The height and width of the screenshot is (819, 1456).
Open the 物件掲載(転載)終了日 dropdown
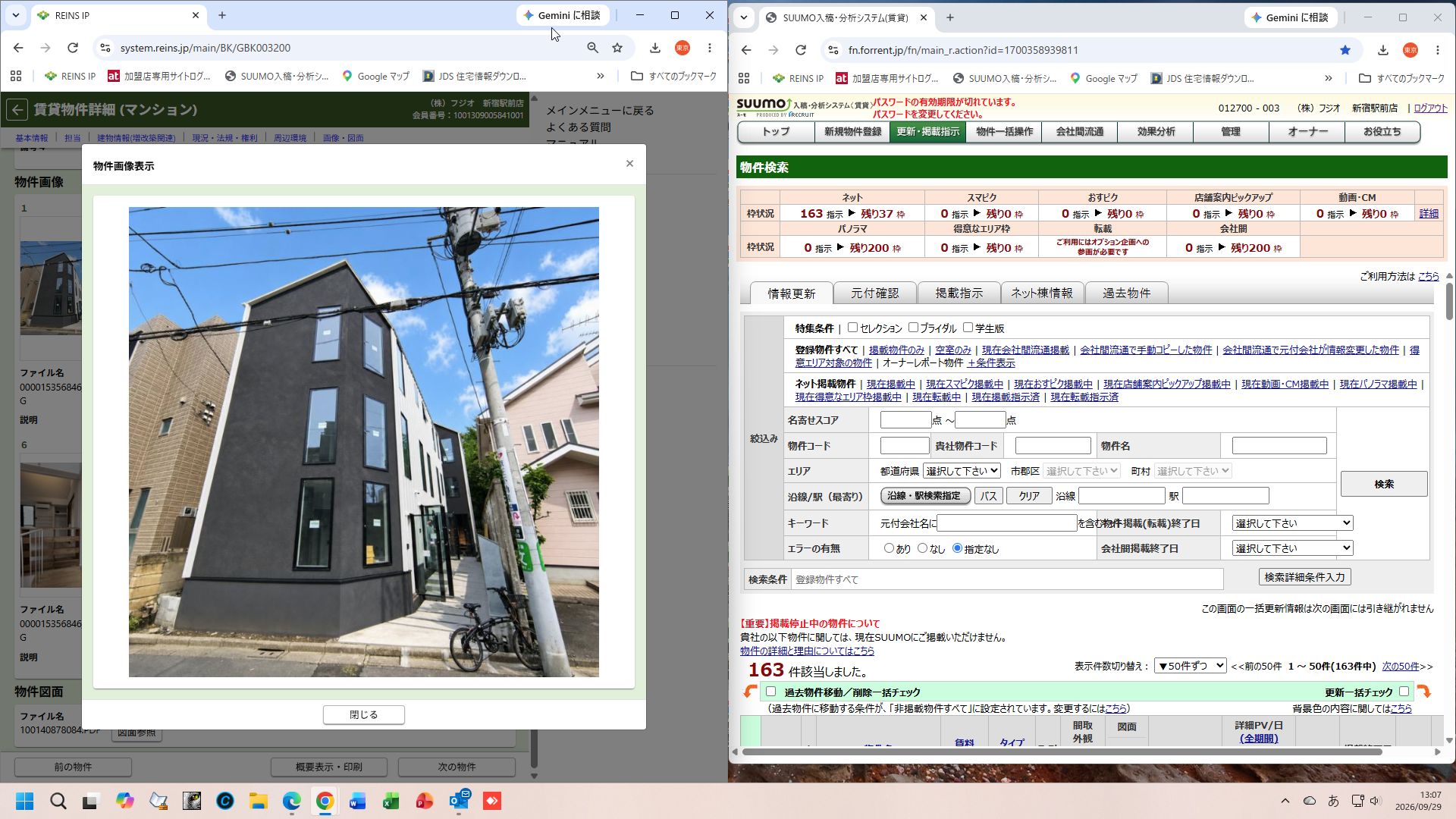1292,523
